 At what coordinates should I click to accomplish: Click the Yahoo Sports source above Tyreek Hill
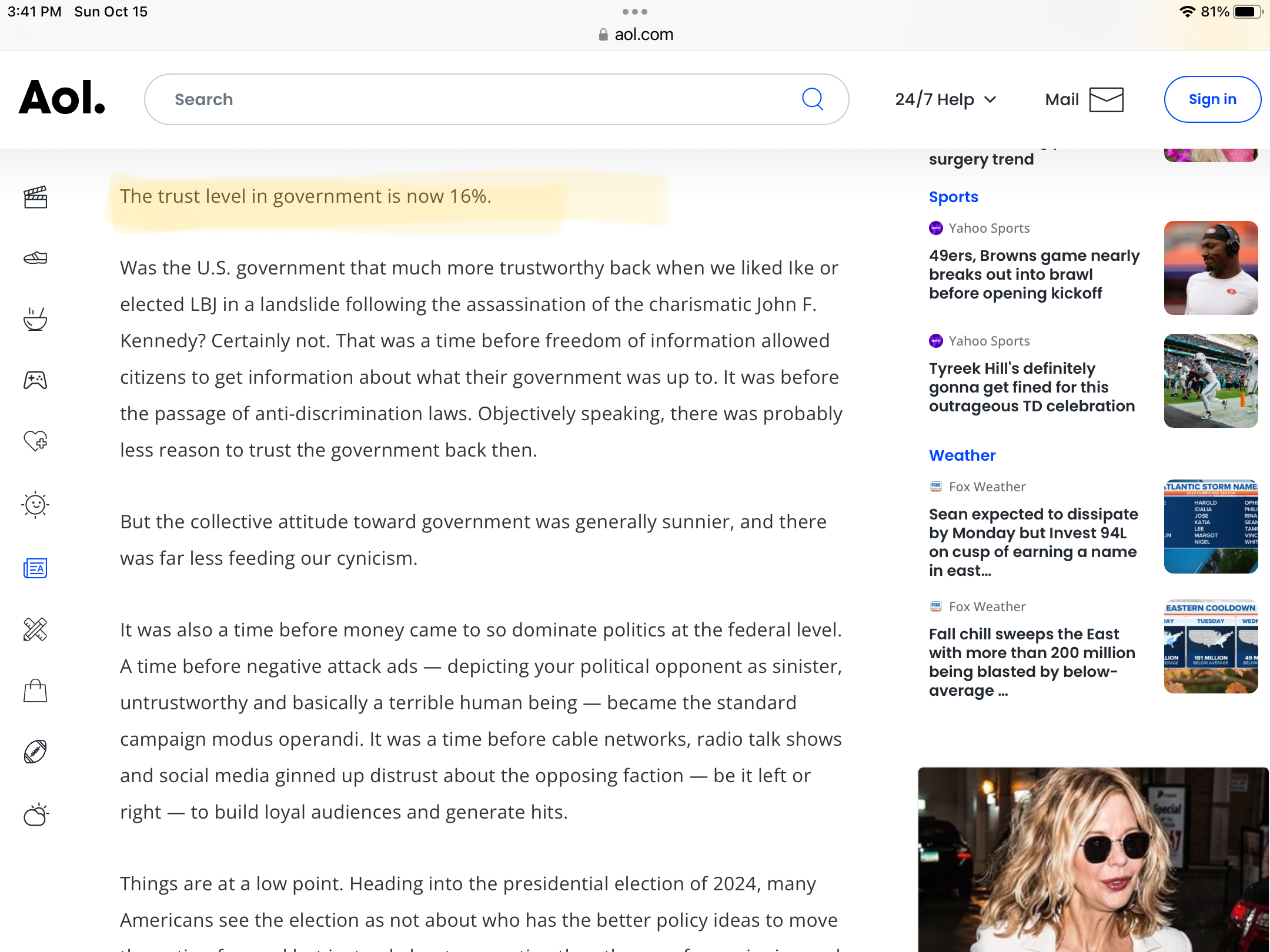click(989, 341)
